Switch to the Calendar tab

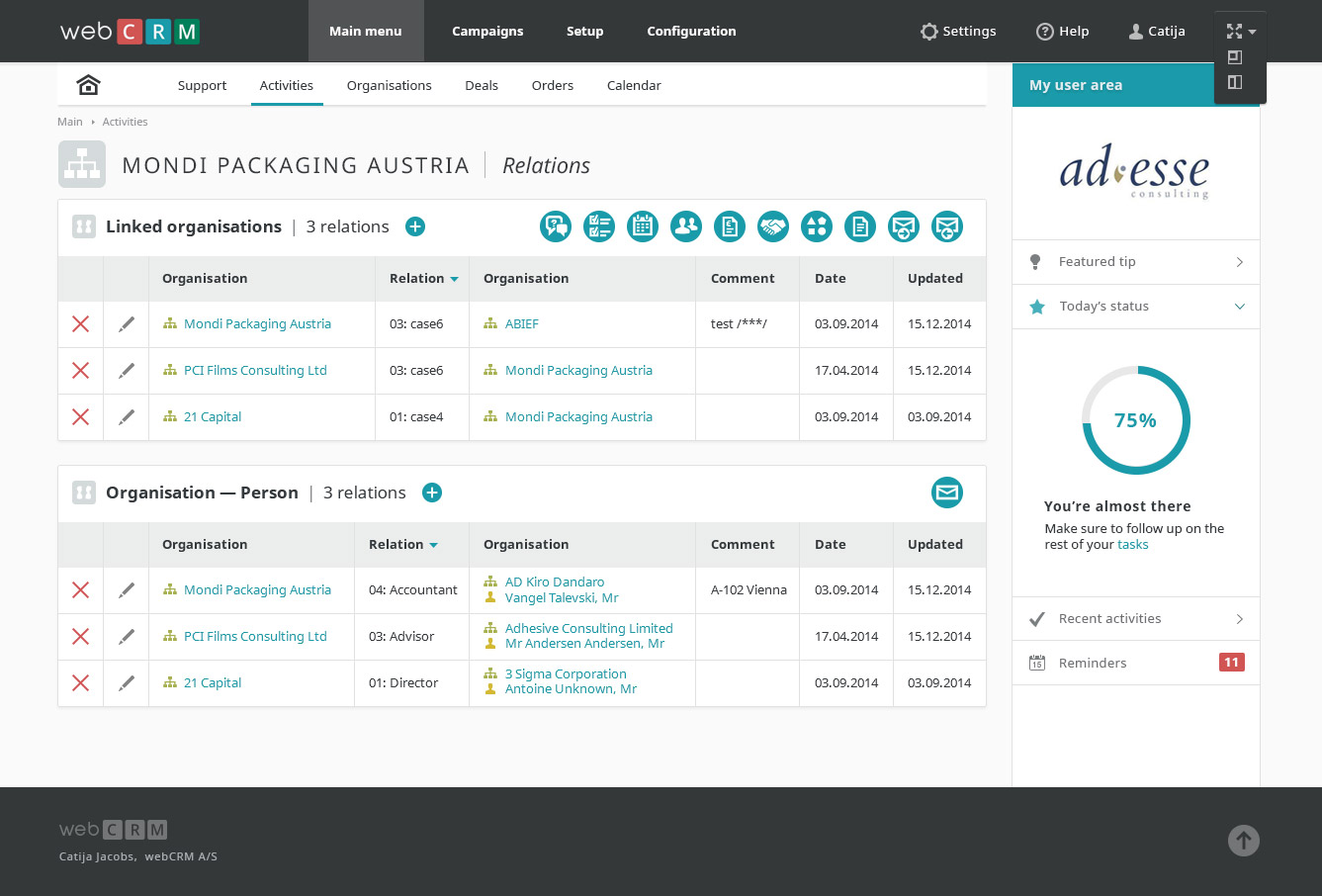[634, 85]
